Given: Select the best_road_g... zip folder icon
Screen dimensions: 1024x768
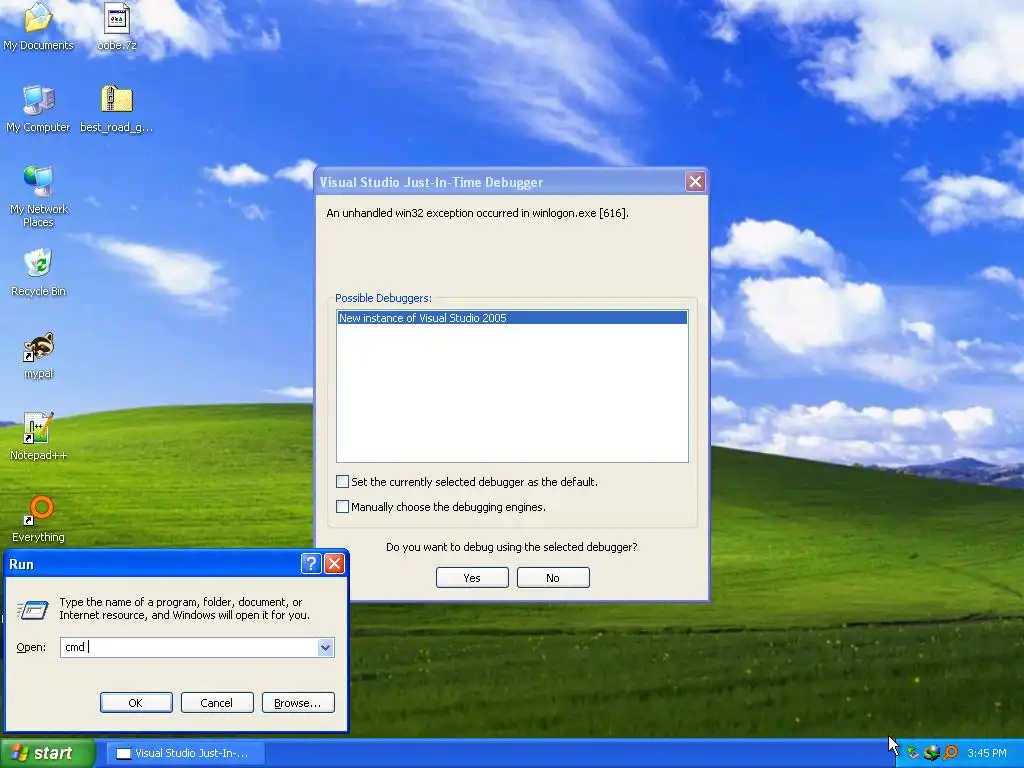Looking at the screenshot, I should click(x=117, y=108).
